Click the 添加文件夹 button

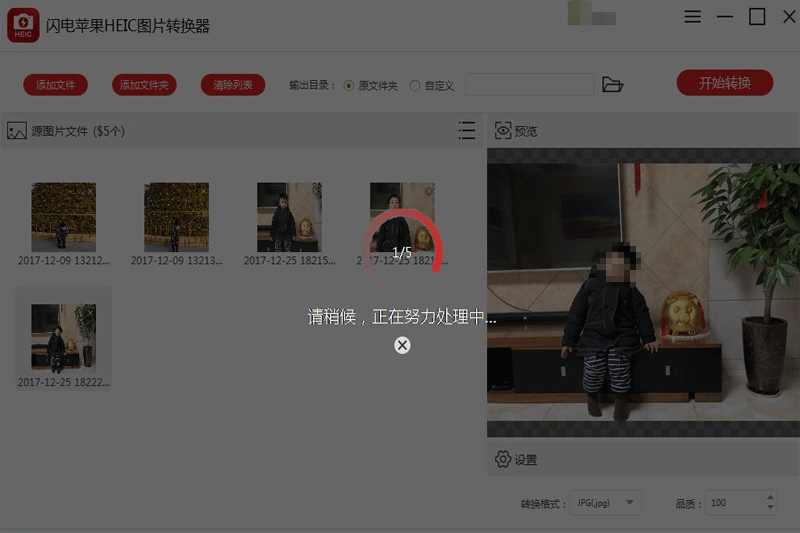(x=145, y=85)
